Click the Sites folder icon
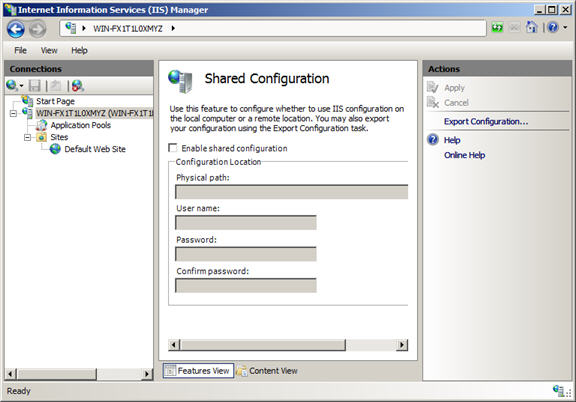 [42, 137]
